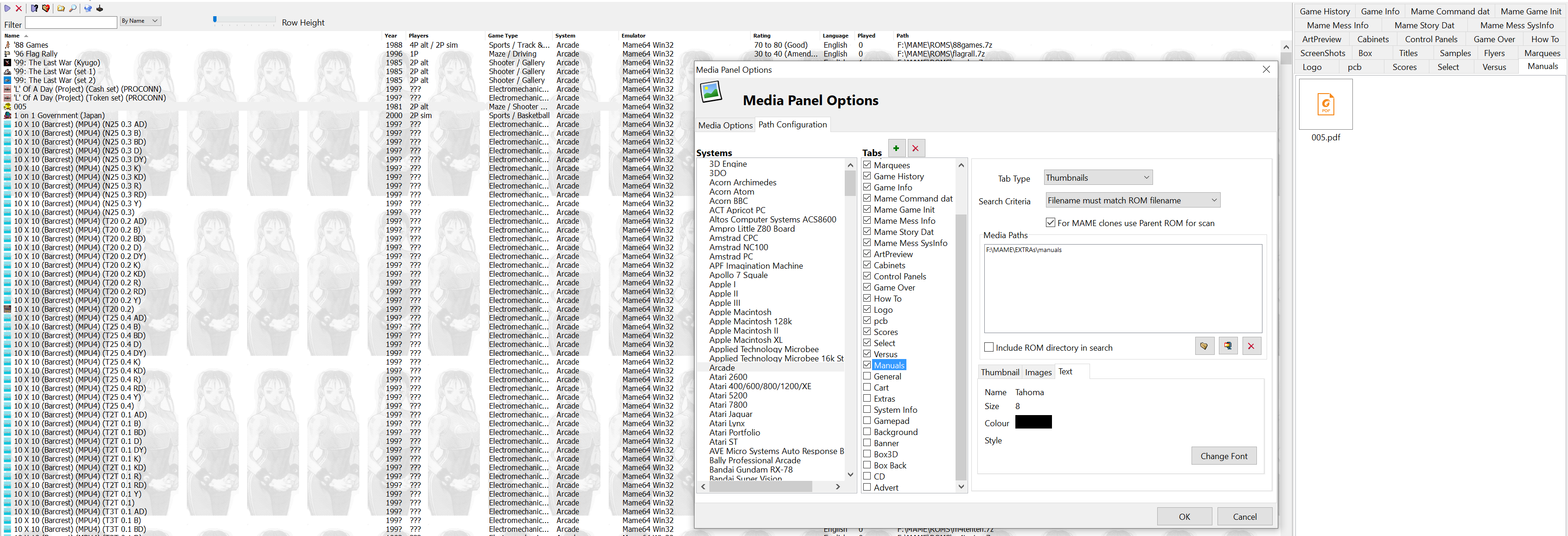Click the OK button
Image resolution: width=1568 pixels, height=536 pixels.
point(1184,517)
